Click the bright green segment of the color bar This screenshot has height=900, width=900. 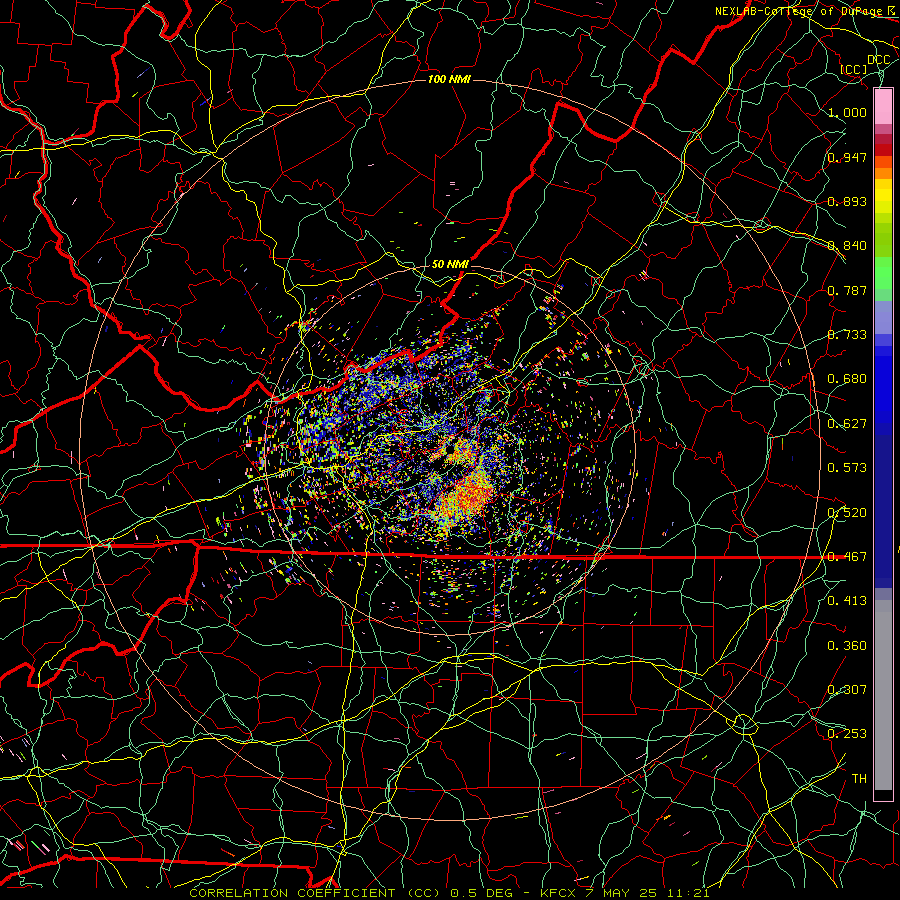[883, 273]
